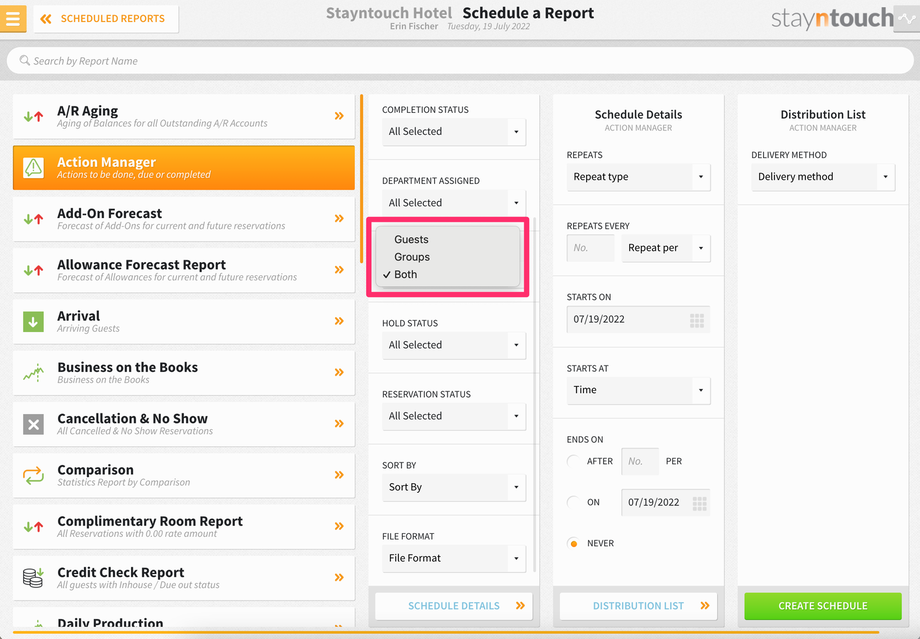Click the Repeats Every No. field

coord(590,248)
